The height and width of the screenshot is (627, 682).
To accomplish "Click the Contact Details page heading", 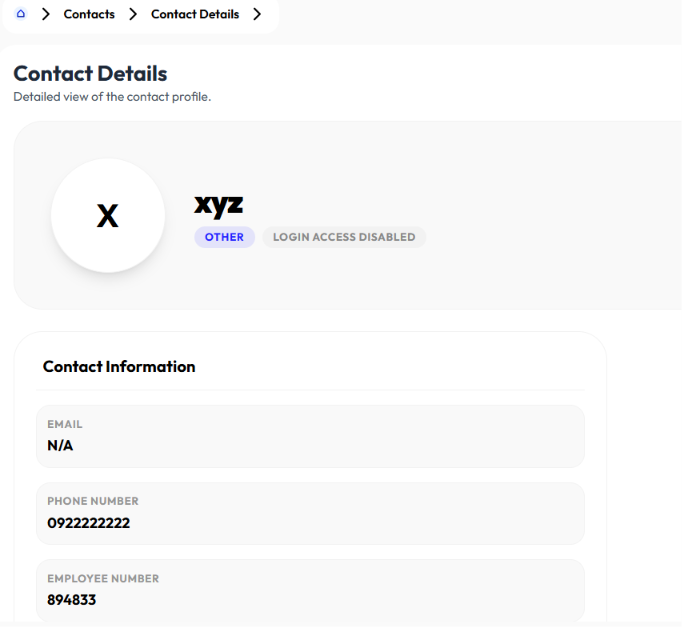I will click(x=90, y=73).
